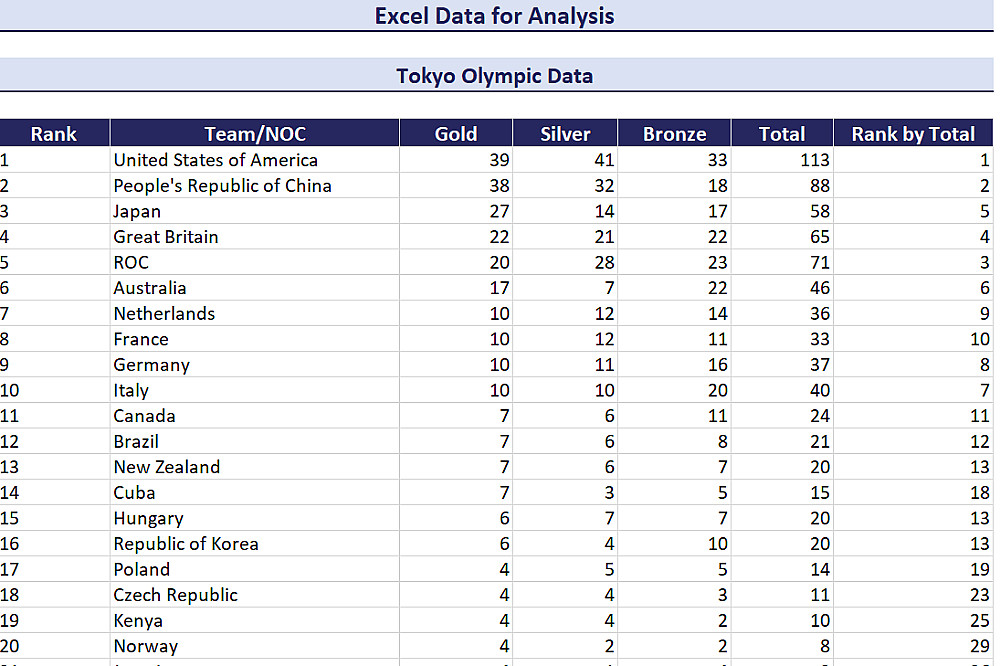The height and width of the screenshot is (666, 1000).
Task: Click the Tokyo Olympic Data heading
Action: [x=495, y=76]
